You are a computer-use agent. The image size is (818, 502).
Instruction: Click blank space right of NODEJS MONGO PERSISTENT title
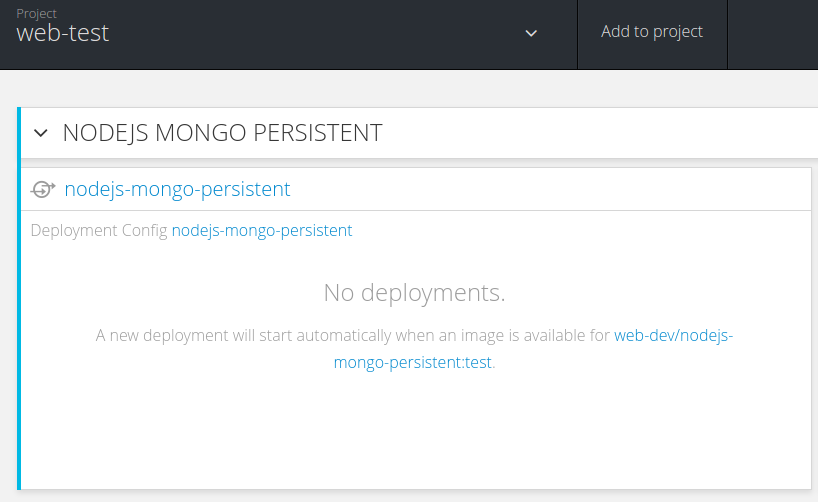(x=600, y=133)
